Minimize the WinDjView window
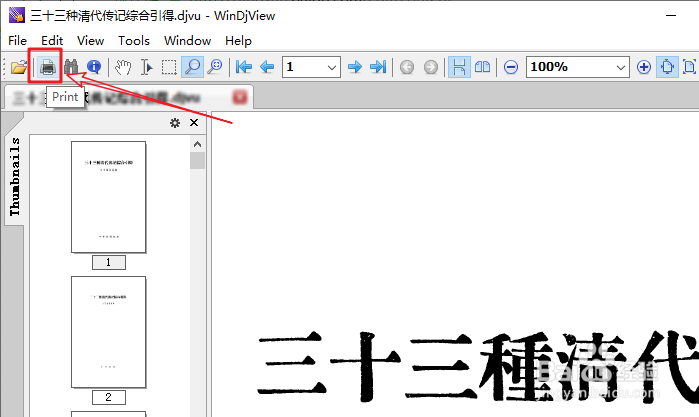Screen dimensions: 699x417 pos(671,16)
